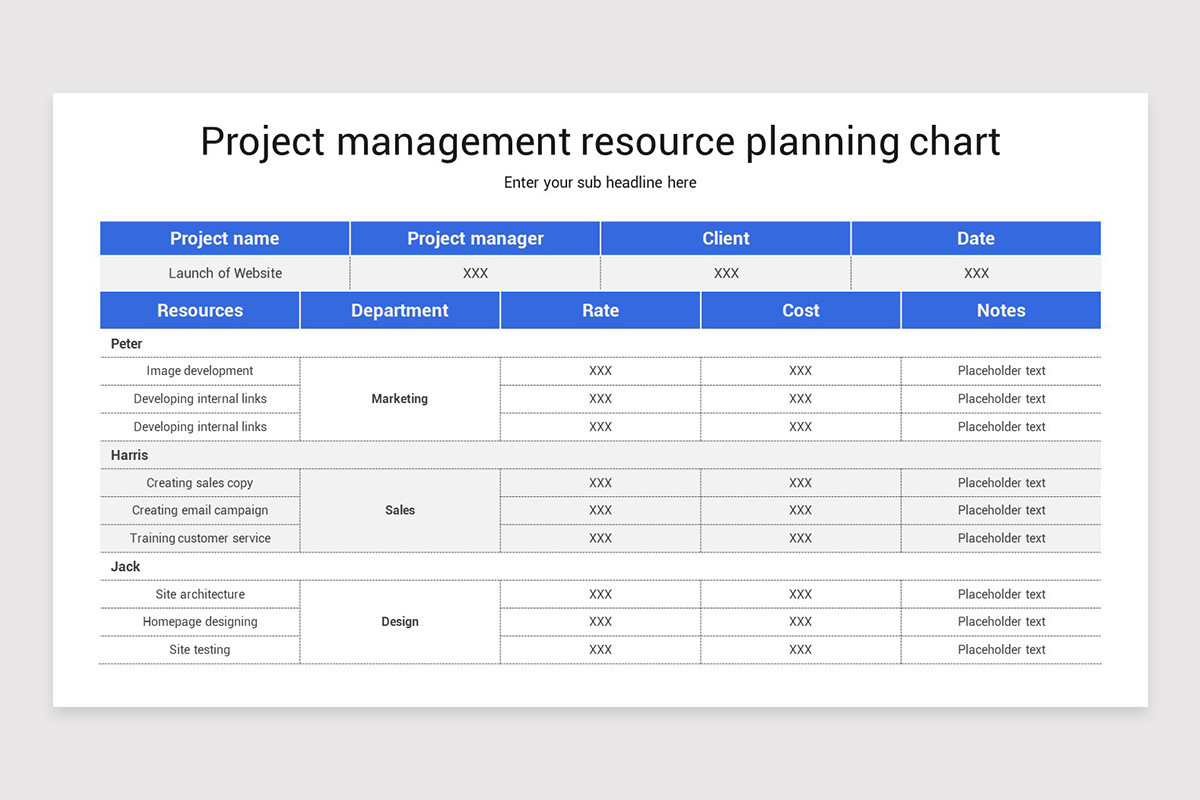Image resolution: width=1200 pixels, height=800 pixels.
Task: Select the sub headline placeholder text
Action: click(600, 182)
